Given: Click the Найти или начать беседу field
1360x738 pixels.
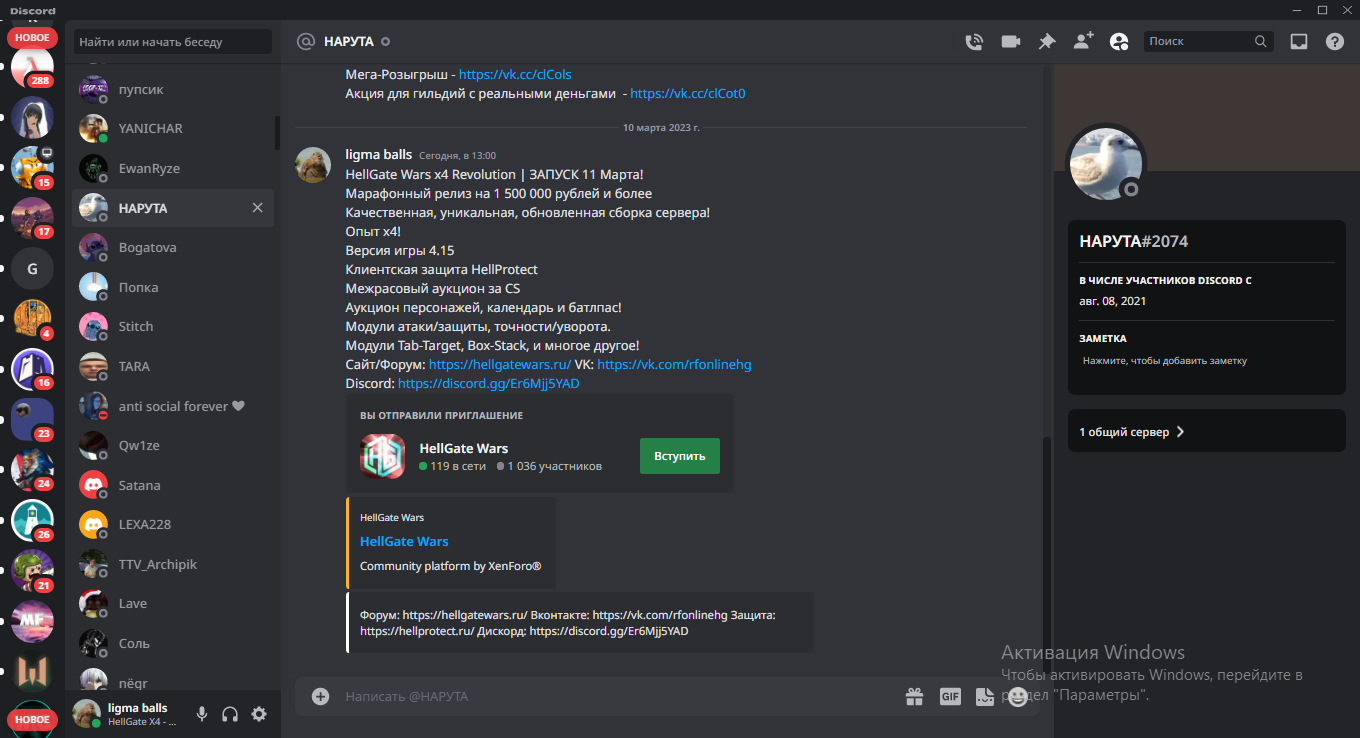Looking at the screenshot, I should tap(172, 42).
